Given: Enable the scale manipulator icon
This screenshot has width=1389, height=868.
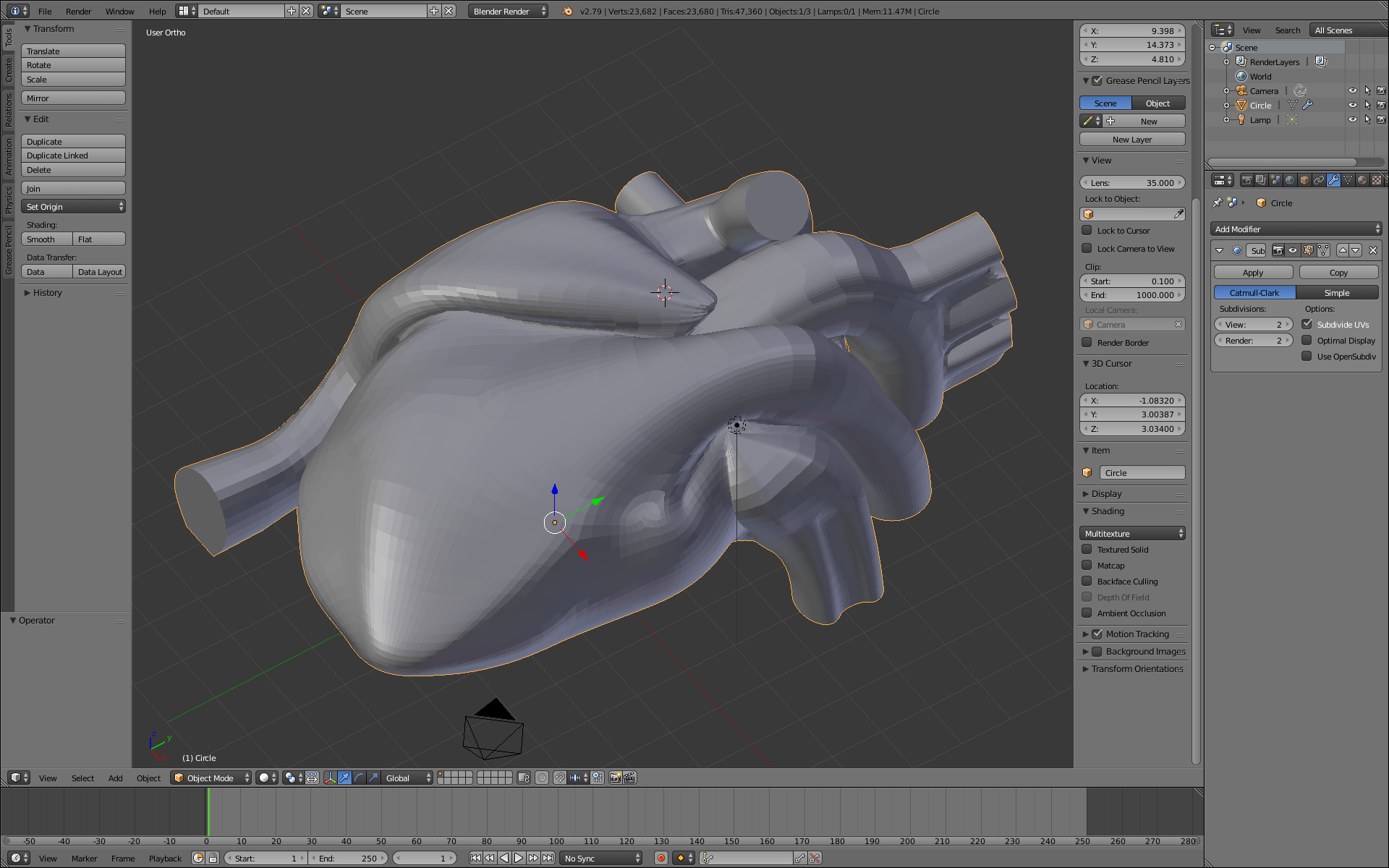Looking at the screenshot, I should (x=373, y=778).
